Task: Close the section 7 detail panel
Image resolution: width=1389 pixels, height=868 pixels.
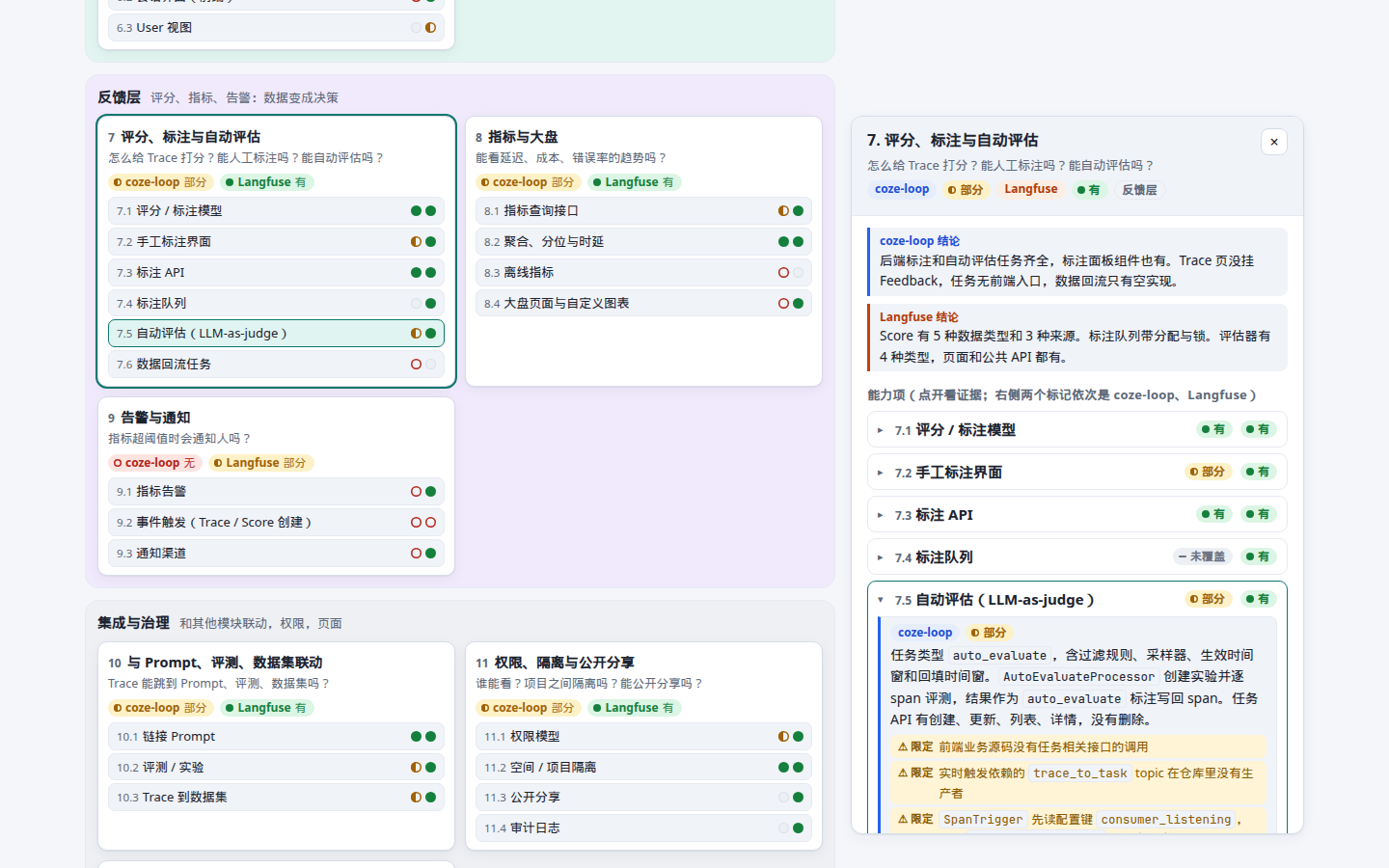Action: [1273, 142]
